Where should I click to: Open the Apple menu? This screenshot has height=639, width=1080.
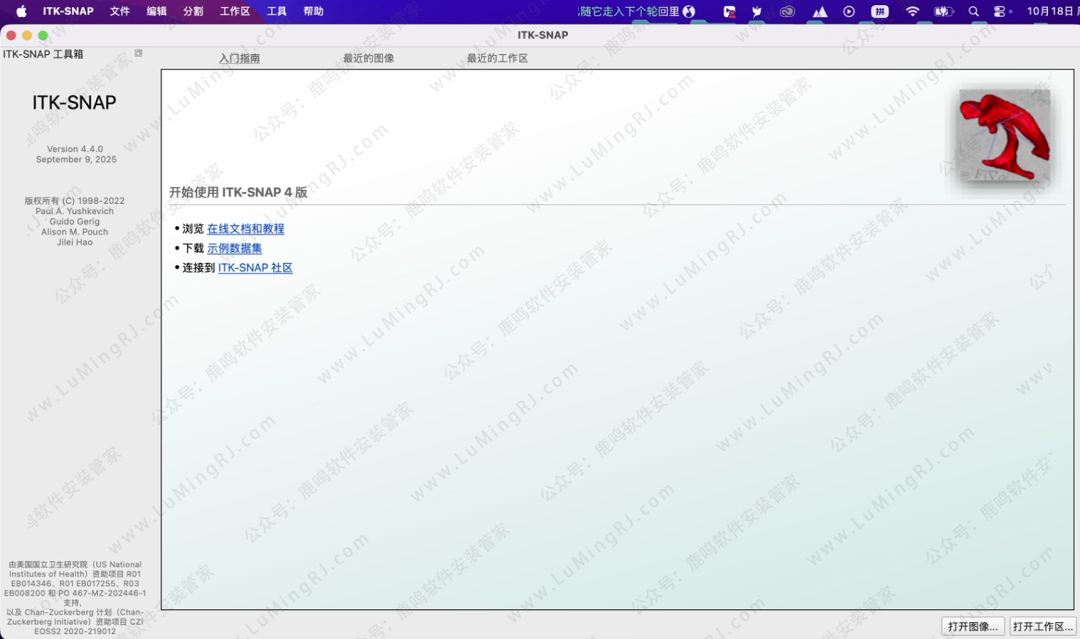tap(21, 11)
